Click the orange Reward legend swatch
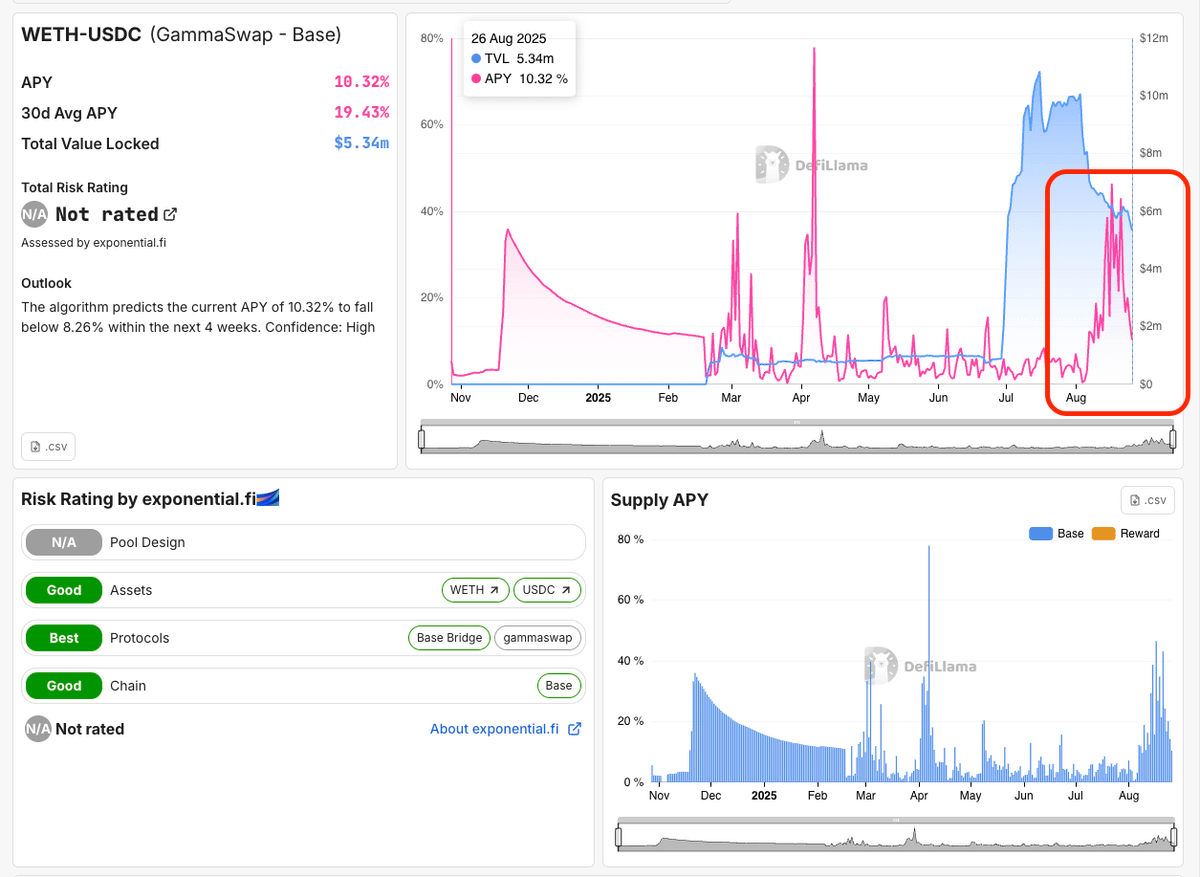Screen dimensions: 1200x877 coord(1103,534)
